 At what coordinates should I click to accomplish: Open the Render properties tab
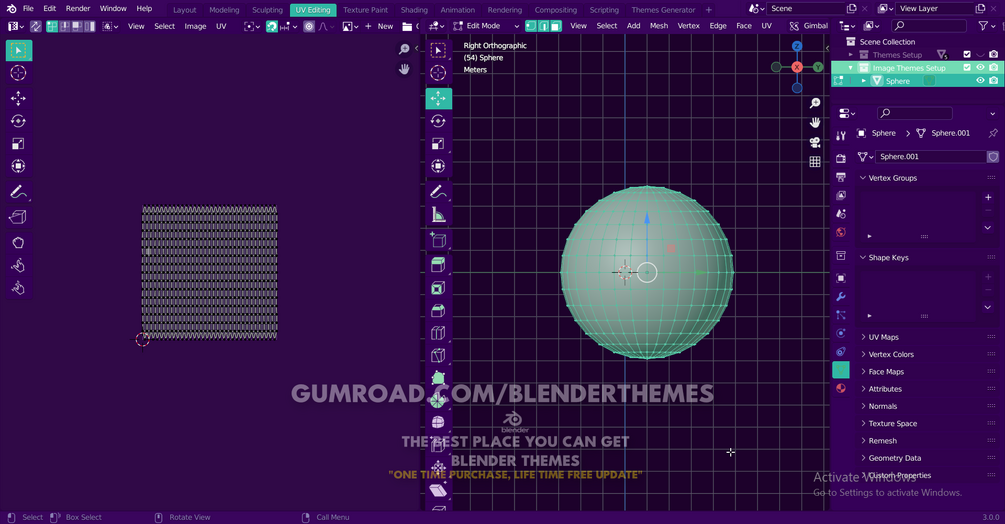coord(841,158)
